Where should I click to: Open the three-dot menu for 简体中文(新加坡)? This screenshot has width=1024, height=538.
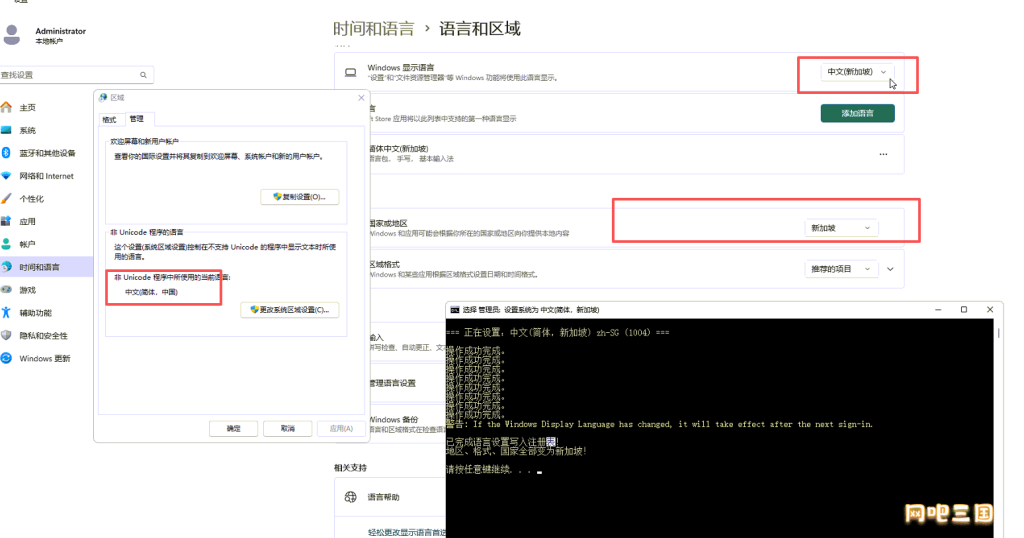click(883, 155)
